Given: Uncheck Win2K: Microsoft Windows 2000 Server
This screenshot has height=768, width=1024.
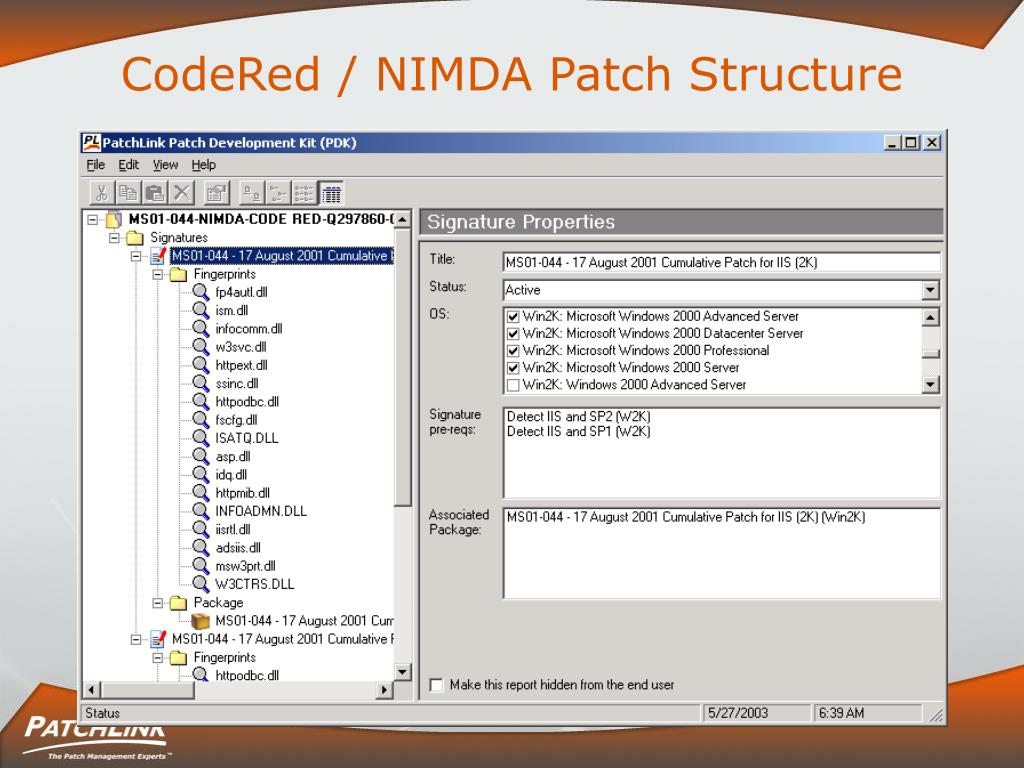Looking at the screenshot, I should coord(513,368).
